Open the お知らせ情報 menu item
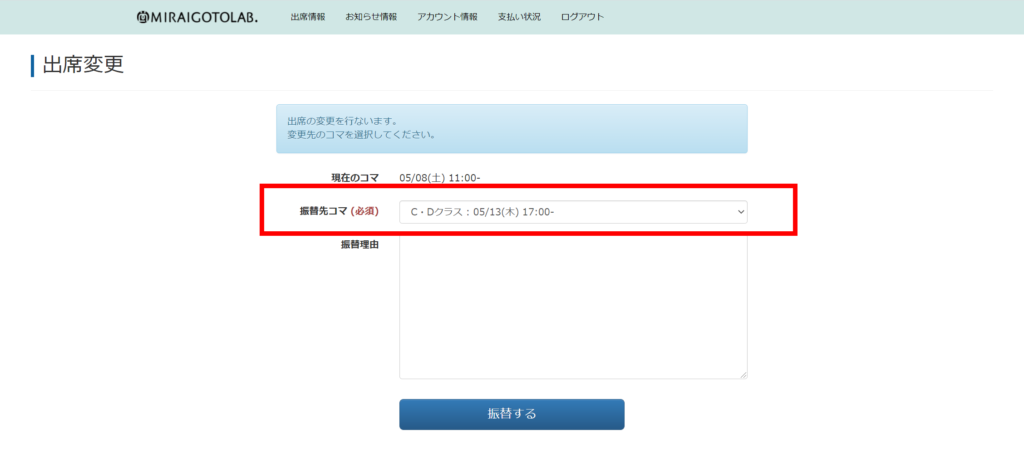1024x463 pixels. pyautogui.click(x=371, y=17)
